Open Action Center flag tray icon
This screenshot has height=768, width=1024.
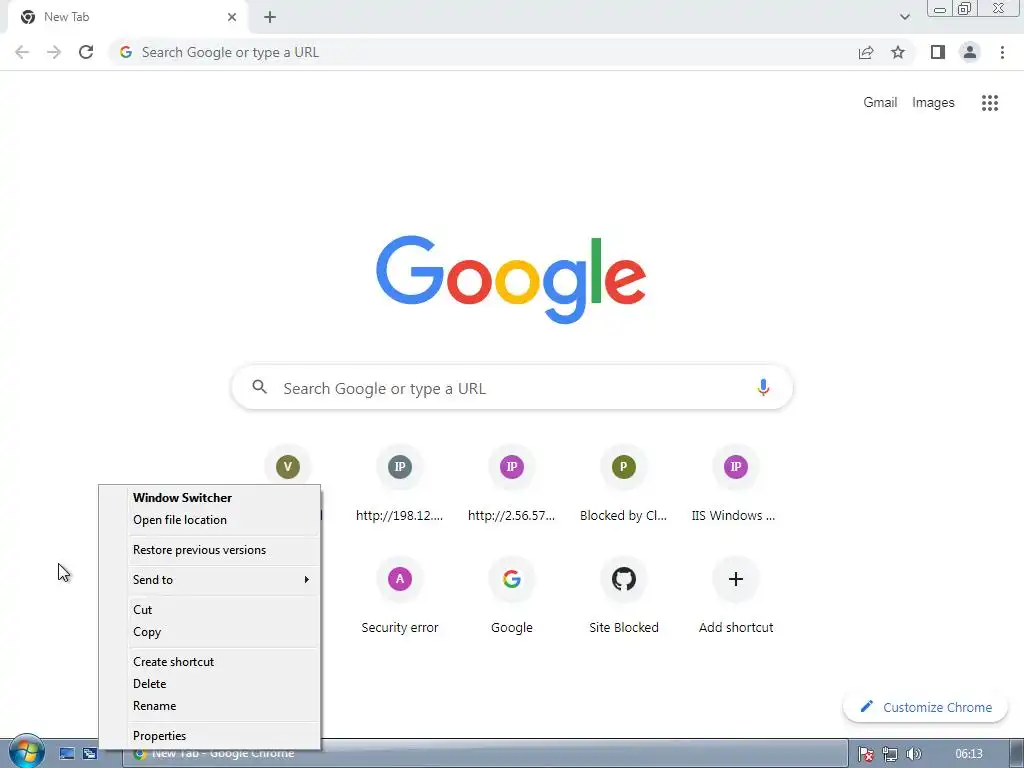pyautogui.click(x=866, y=754)
